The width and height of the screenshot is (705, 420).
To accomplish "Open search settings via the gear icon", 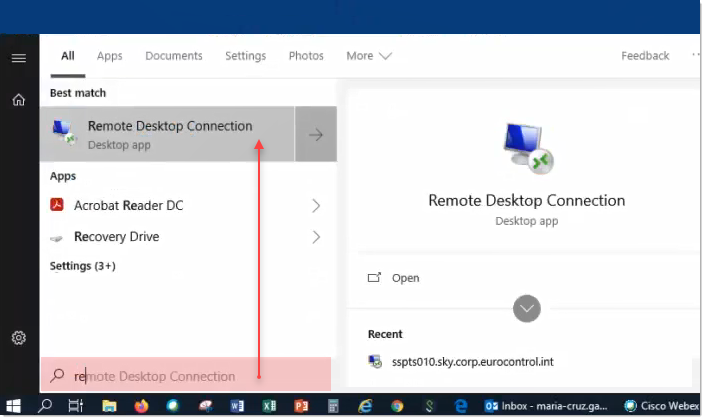I will point(18,338).
